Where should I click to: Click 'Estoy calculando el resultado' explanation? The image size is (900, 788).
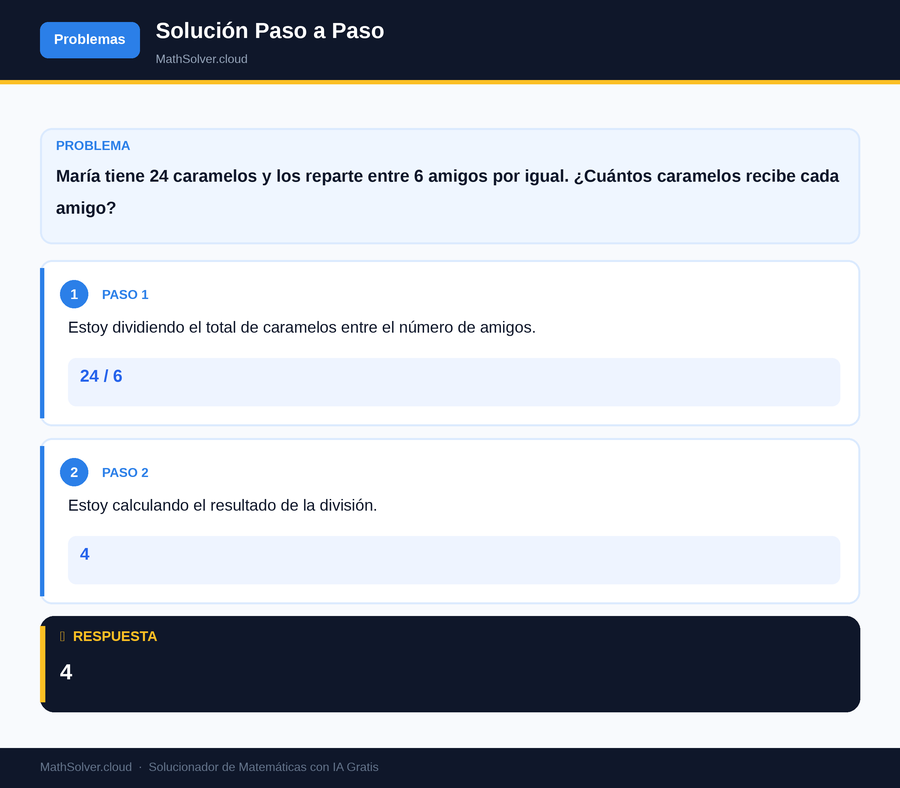(223, 506)
